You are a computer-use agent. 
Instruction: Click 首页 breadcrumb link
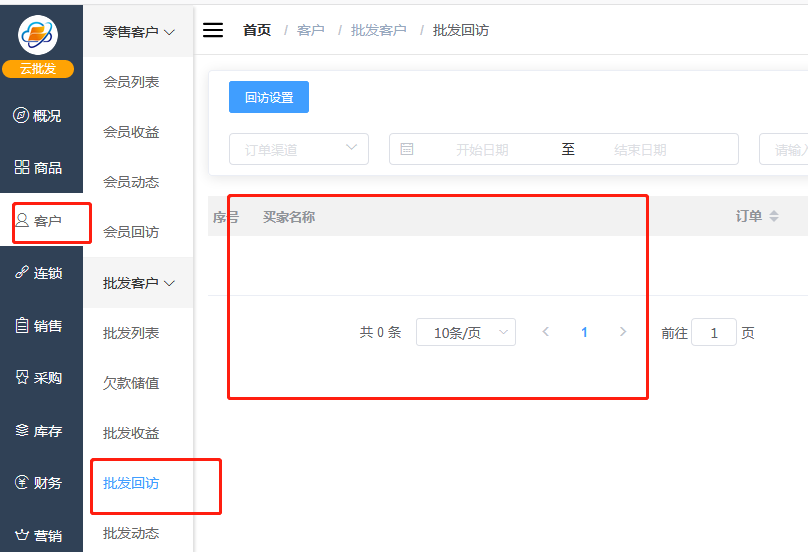(257, 30)
